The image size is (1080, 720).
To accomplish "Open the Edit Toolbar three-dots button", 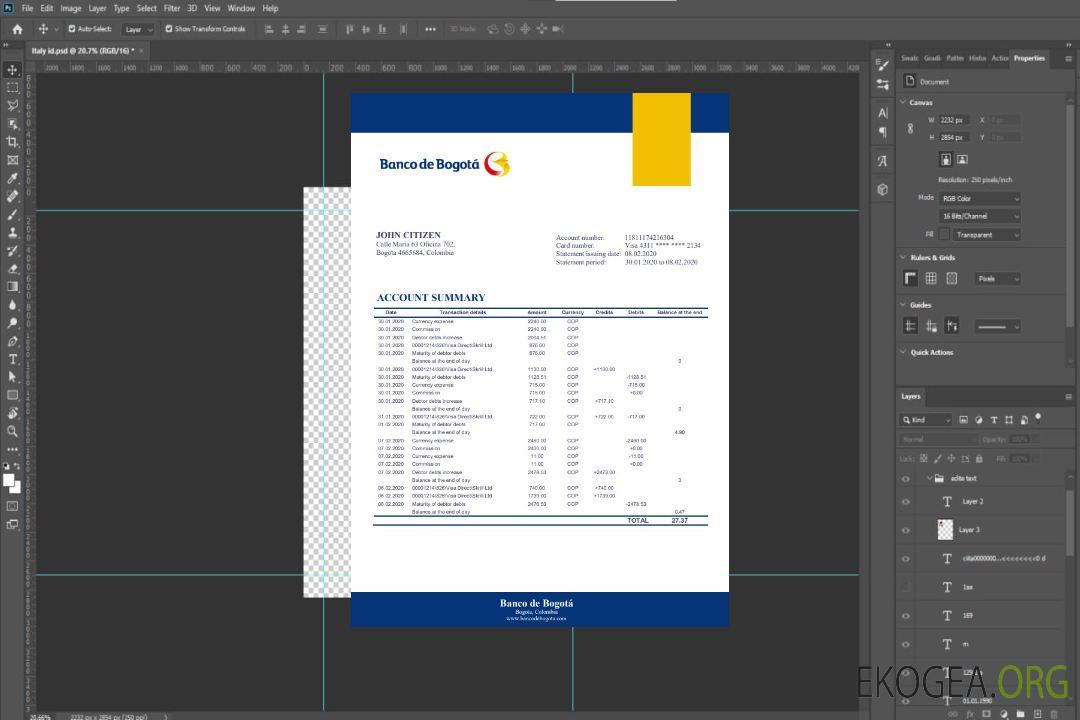I will pos(12,449).
